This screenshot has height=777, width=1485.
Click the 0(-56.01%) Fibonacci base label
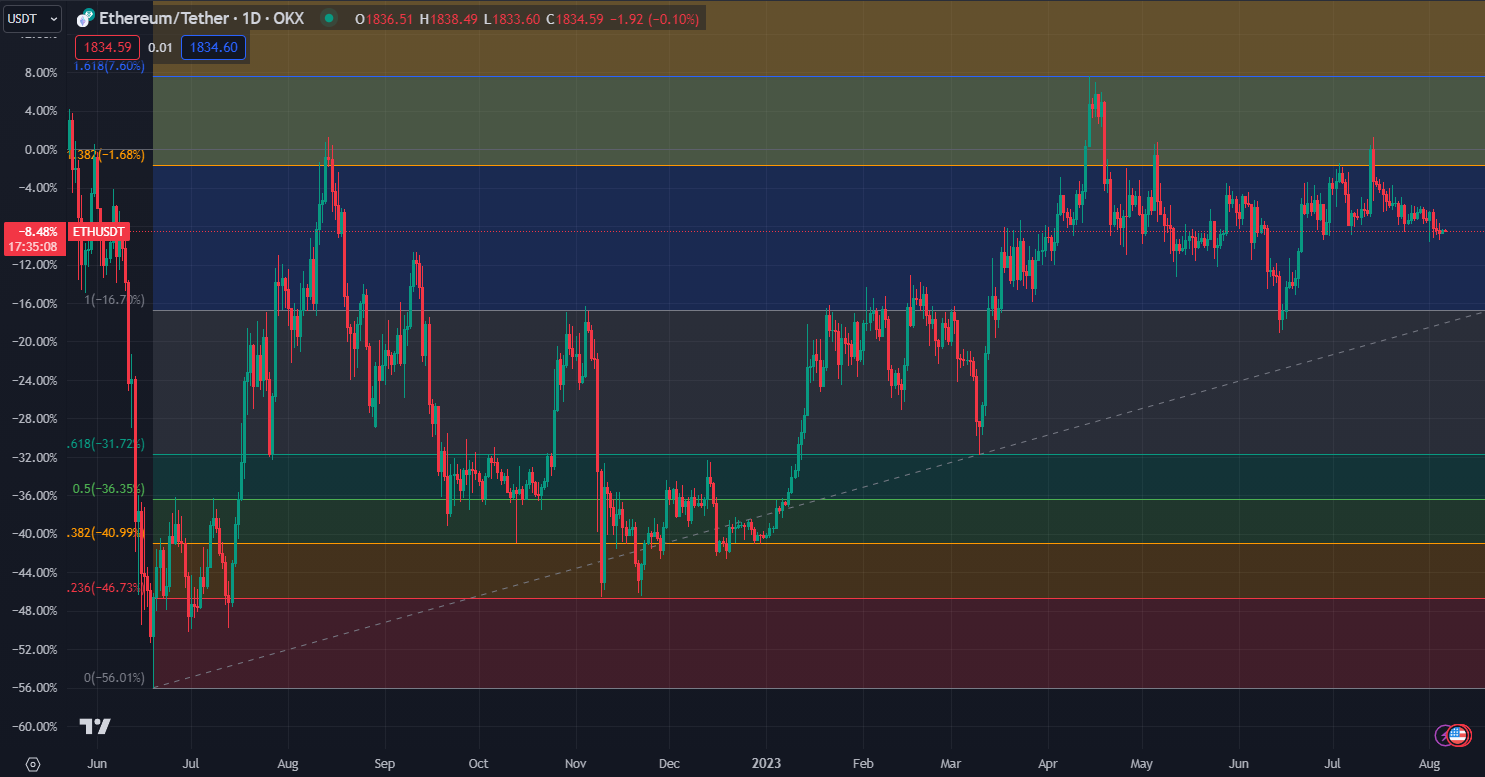pos(114,678)
